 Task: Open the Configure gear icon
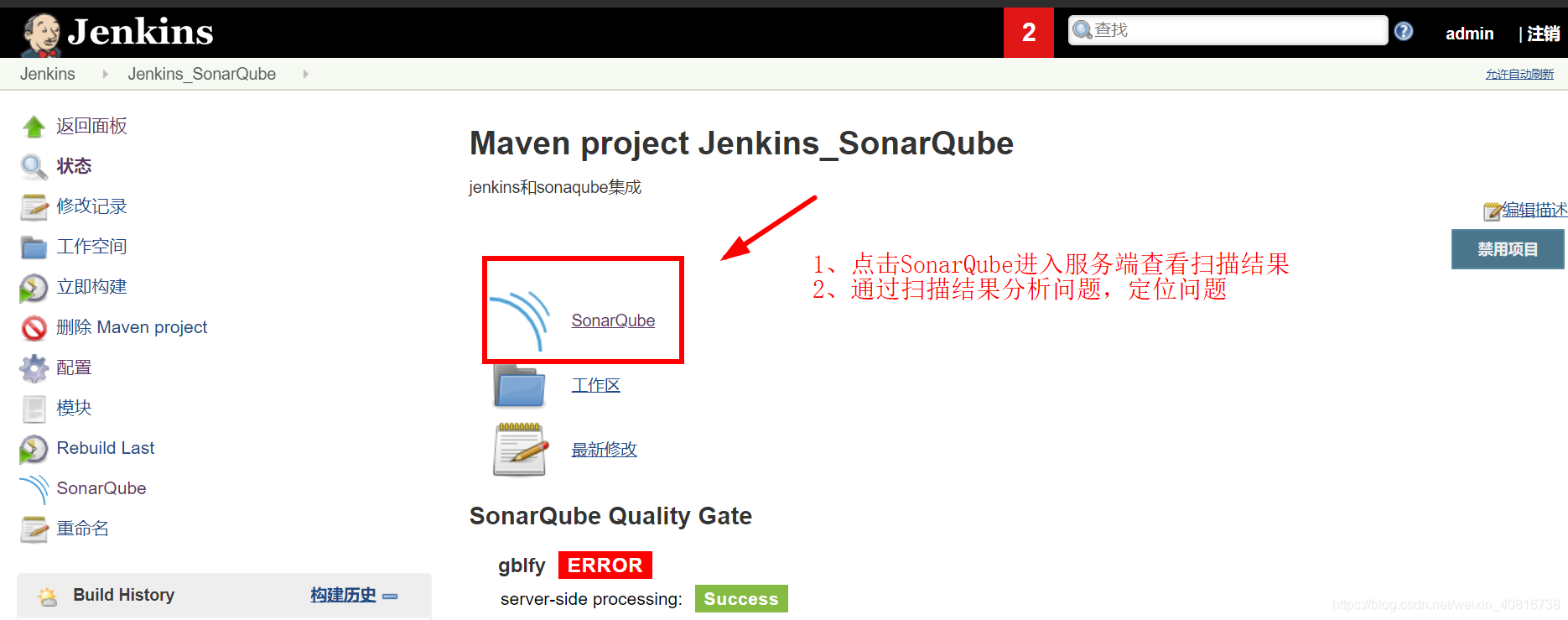(34, 368)
